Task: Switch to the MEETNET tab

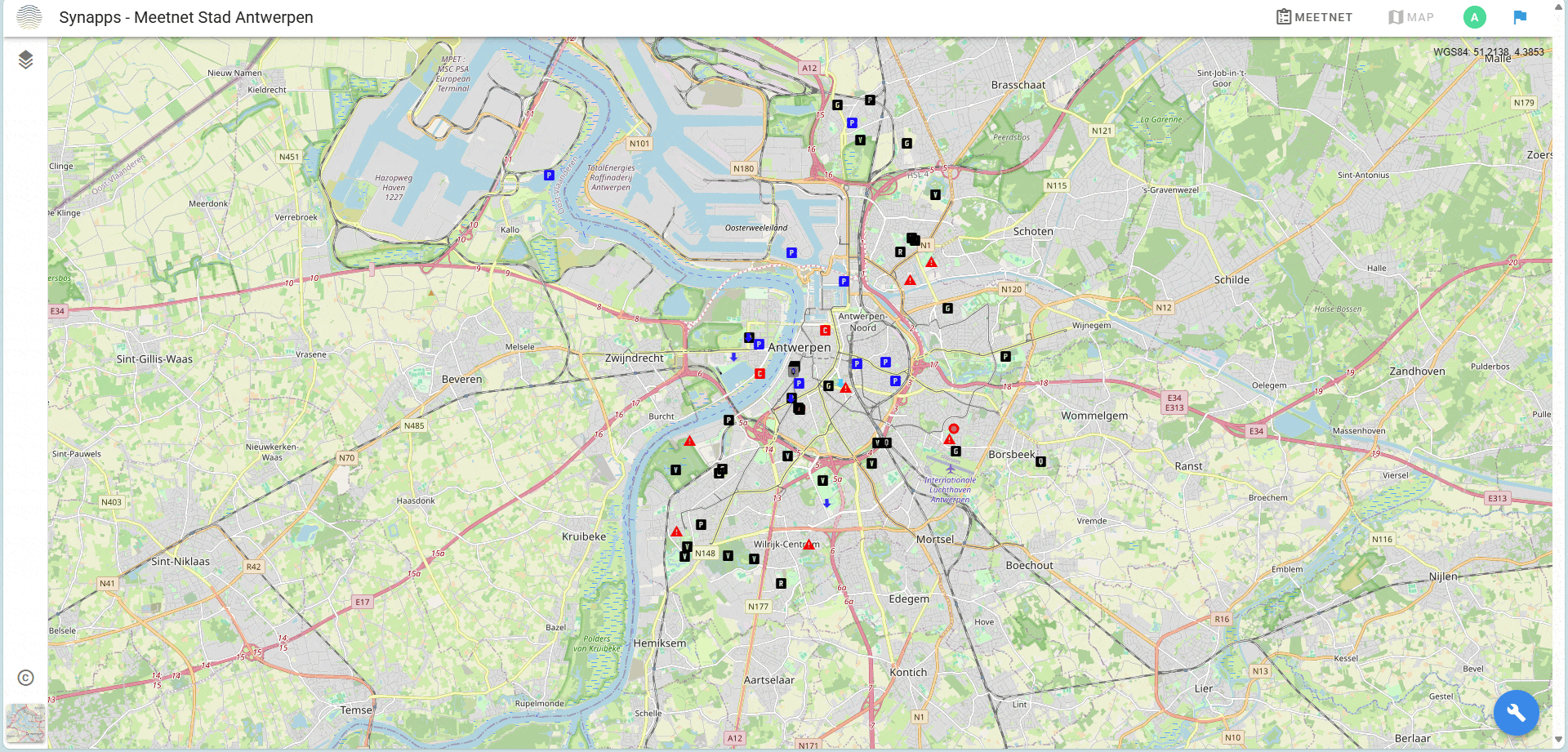Action: click(1314, 17)
